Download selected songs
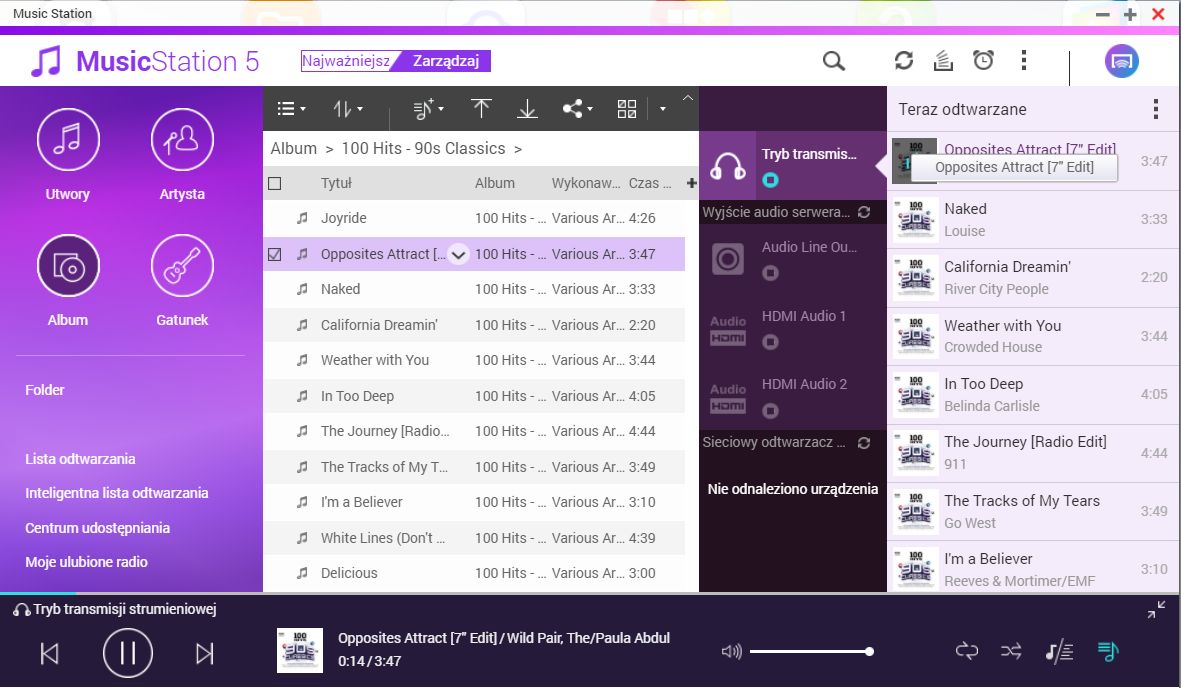1181x688 pixels. 527,109
